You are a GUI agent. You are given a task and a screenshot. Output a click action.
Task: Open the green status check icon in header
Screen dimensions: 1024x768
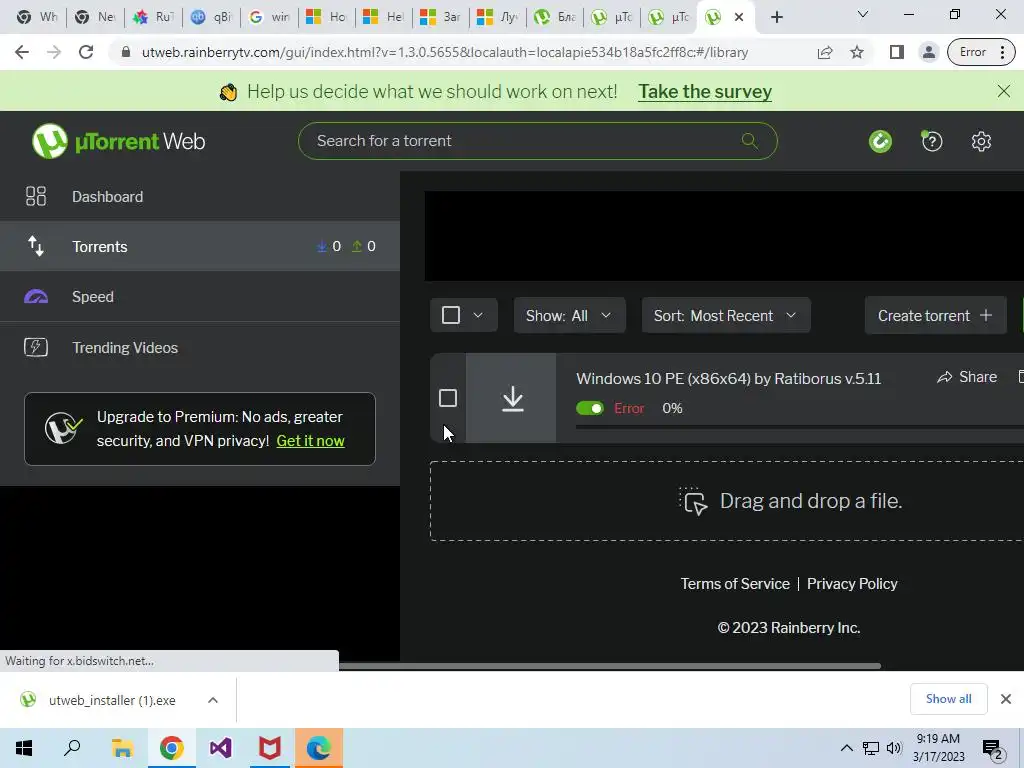(880, 141)
